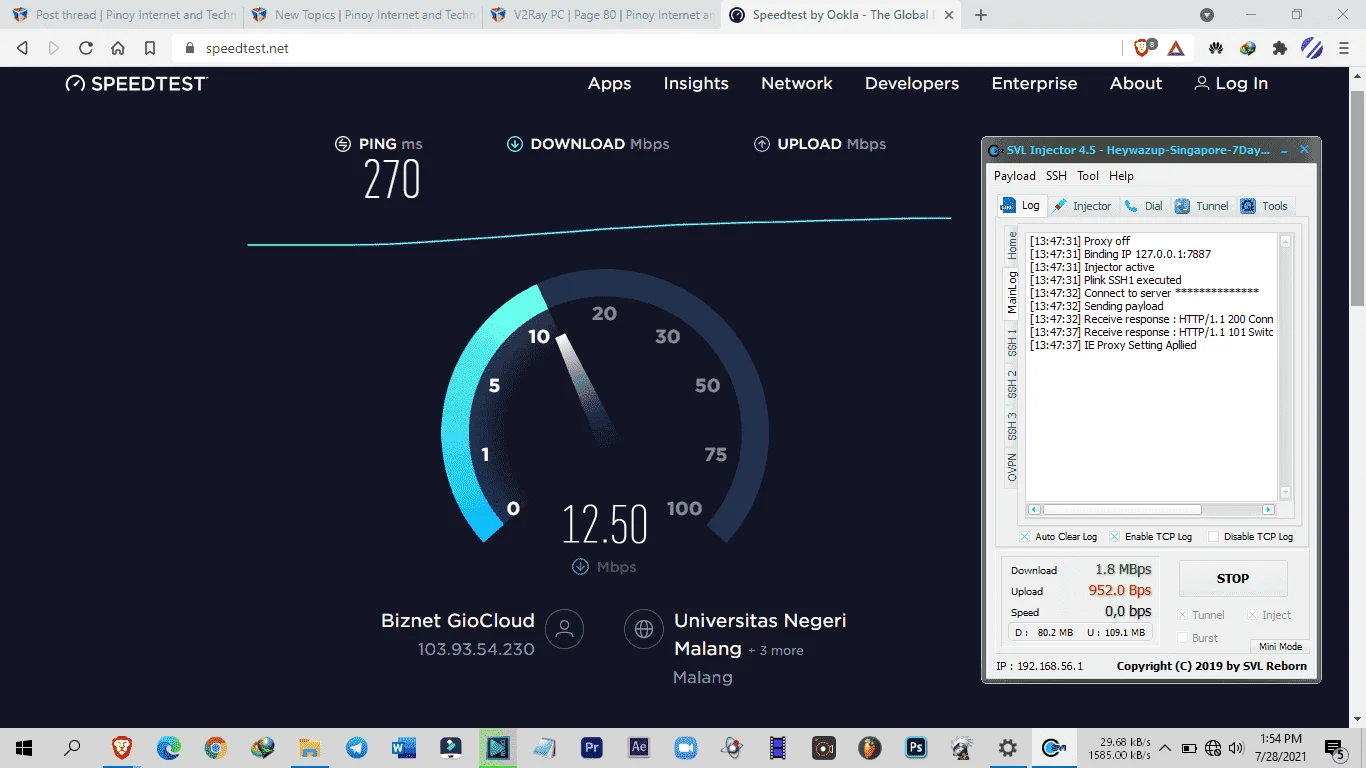Image resolution: width=1366 pixels, height=768 pixels.
Task: Open the volume control in system tray
Action: tap(1236, 747)
